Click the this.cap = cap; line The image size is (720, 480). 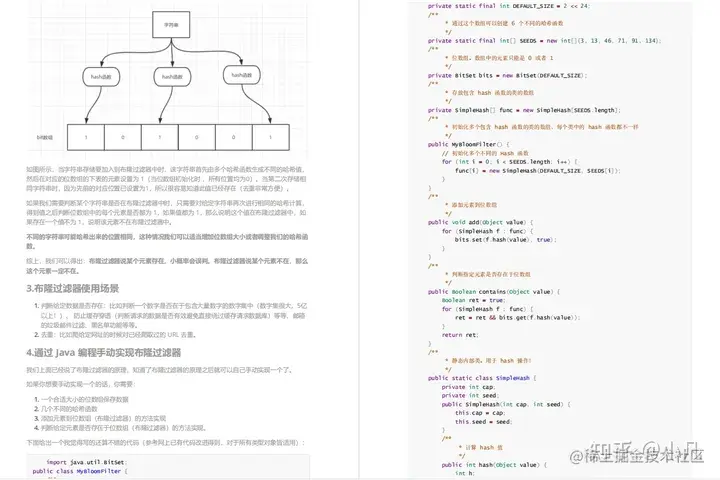pyautogui.click(x=479, y=413)
